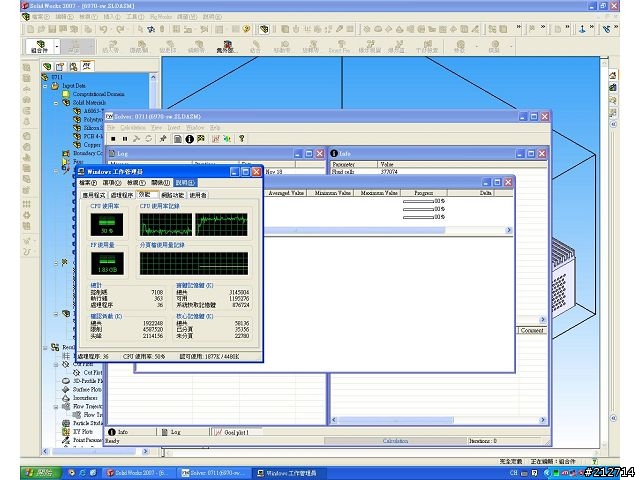Click horizontal scrollbar in the Info window
Screen dimensions: 640x480
(x=396, y=420)
